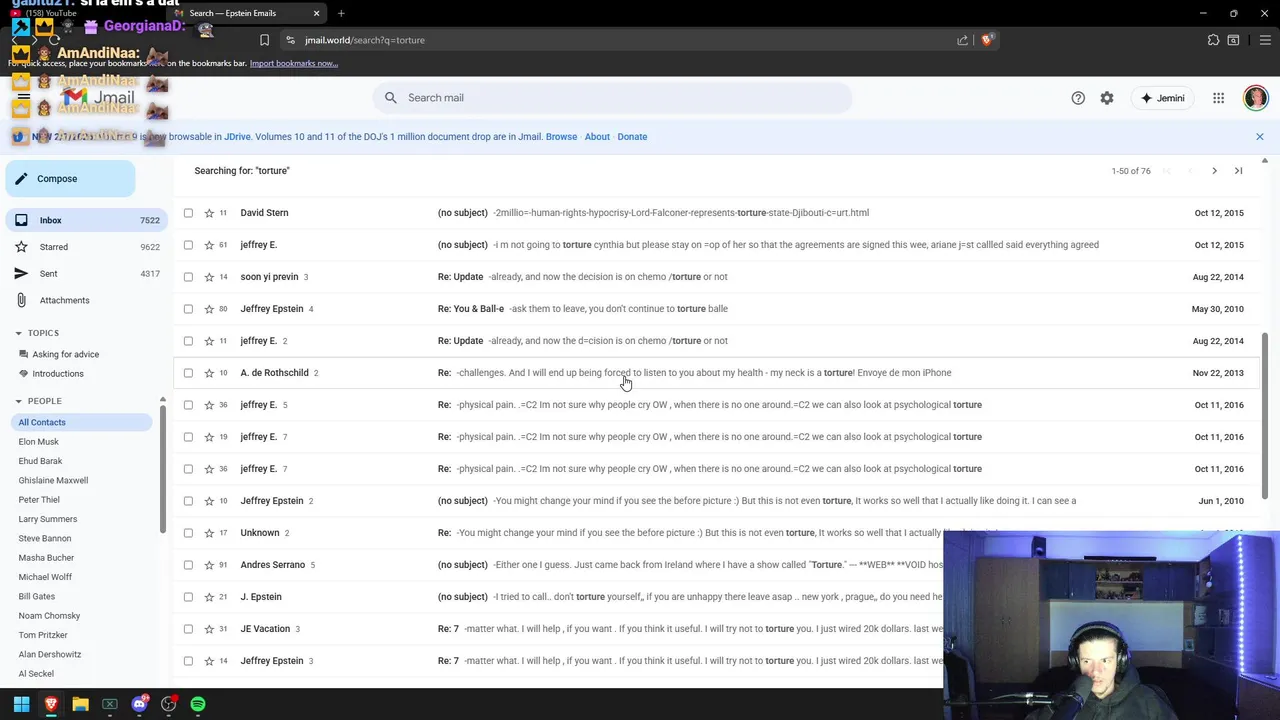1280x720 pixels.
Task: Click the Browse link in banner
Action: point(561,137)
